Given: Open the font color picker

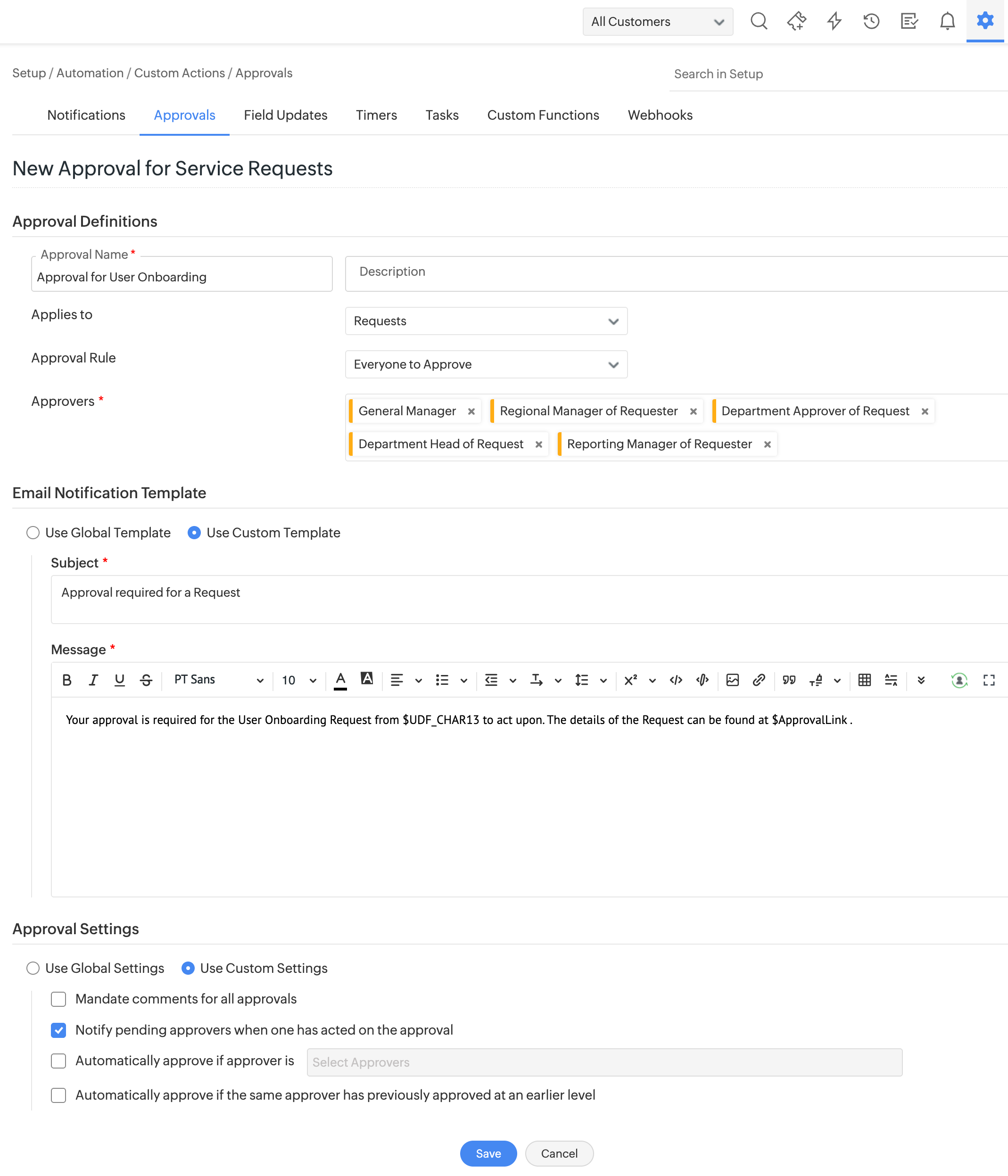Looking at the screenshot, I should (x=340, y=680).
